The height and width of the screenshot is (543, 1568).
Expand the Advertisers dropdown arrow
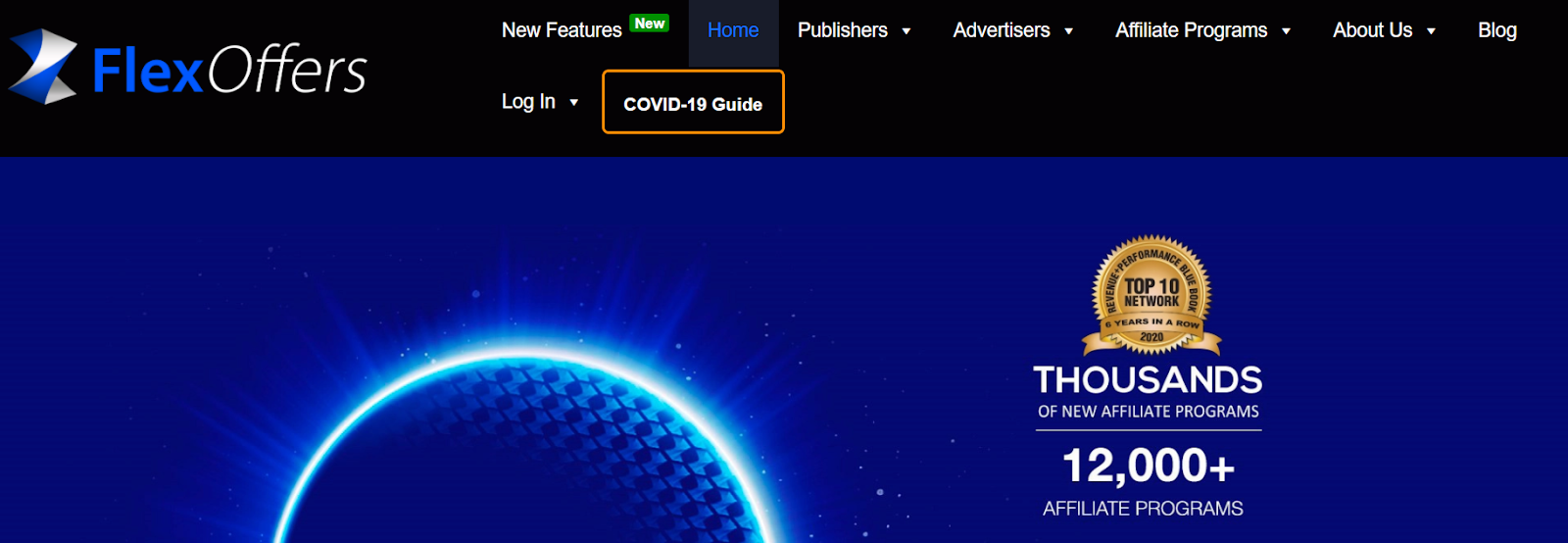click(x=1068, y=31)
